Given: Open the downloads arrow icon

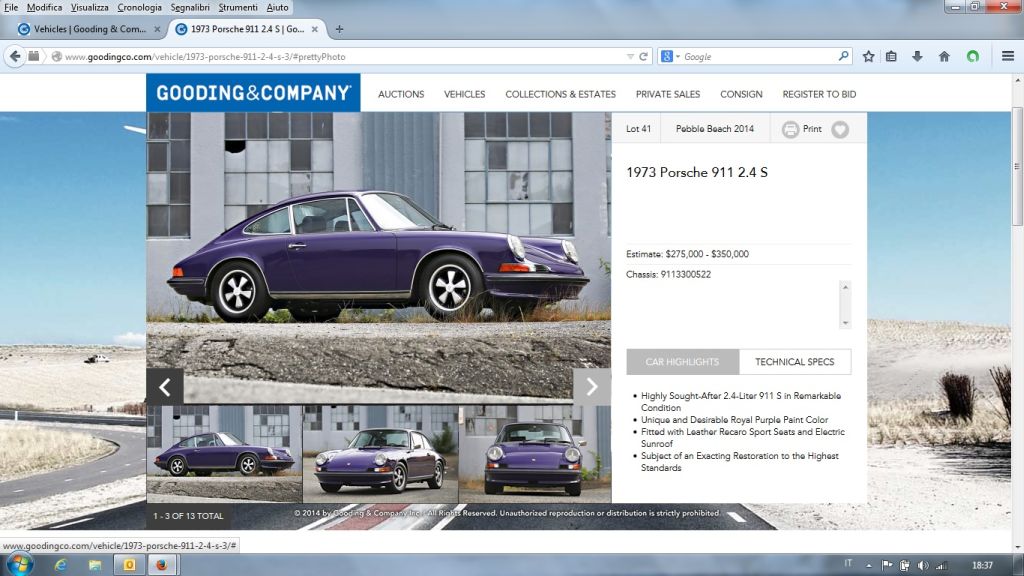Looking at the screenshot, I should (x=917, y=56).
